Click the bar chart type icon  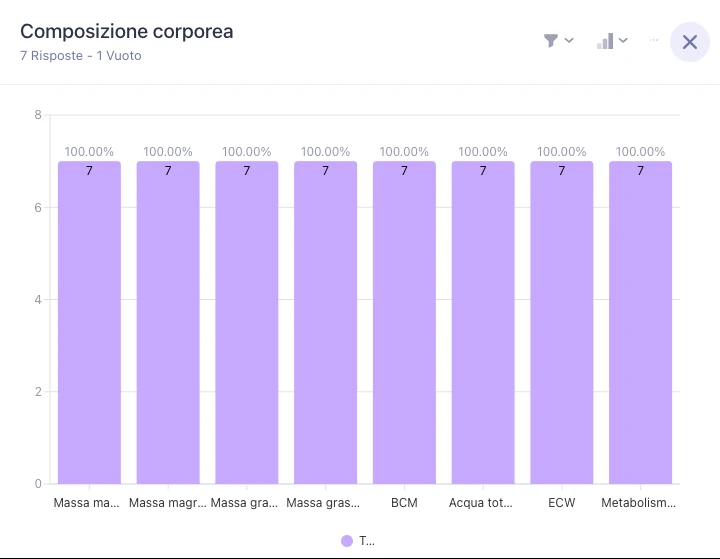[x=605, y=41]
